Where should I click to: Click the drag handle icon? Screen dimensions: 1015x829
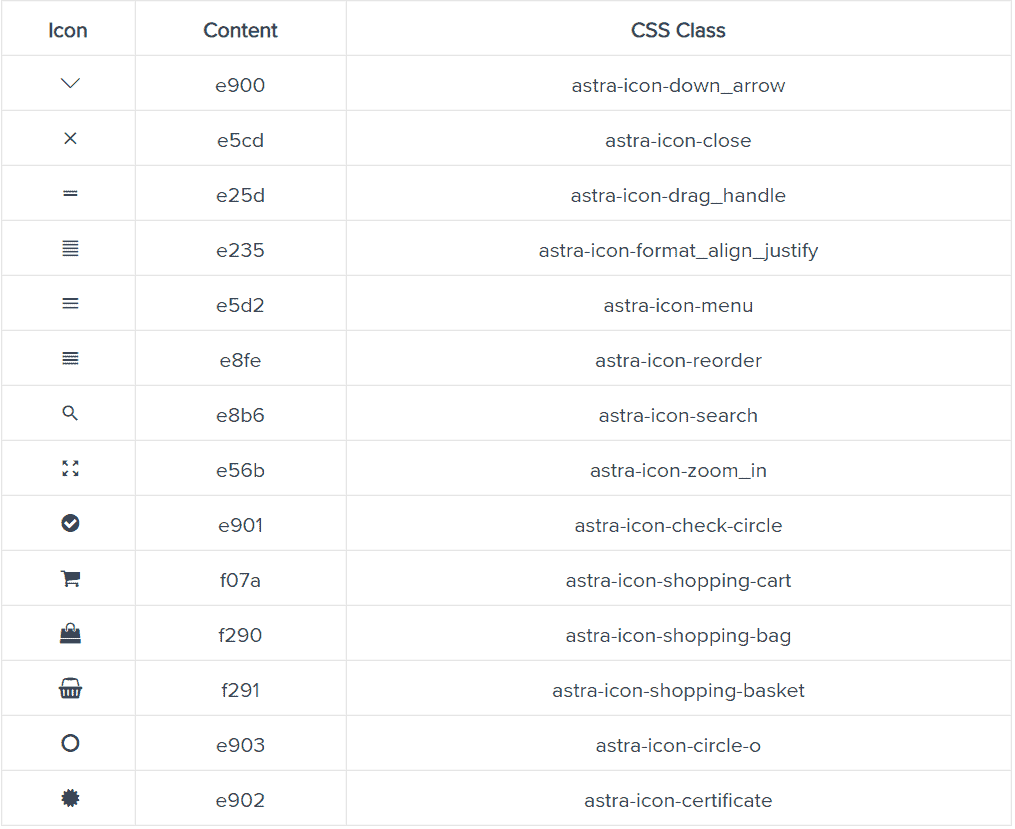tap(70, 194)
